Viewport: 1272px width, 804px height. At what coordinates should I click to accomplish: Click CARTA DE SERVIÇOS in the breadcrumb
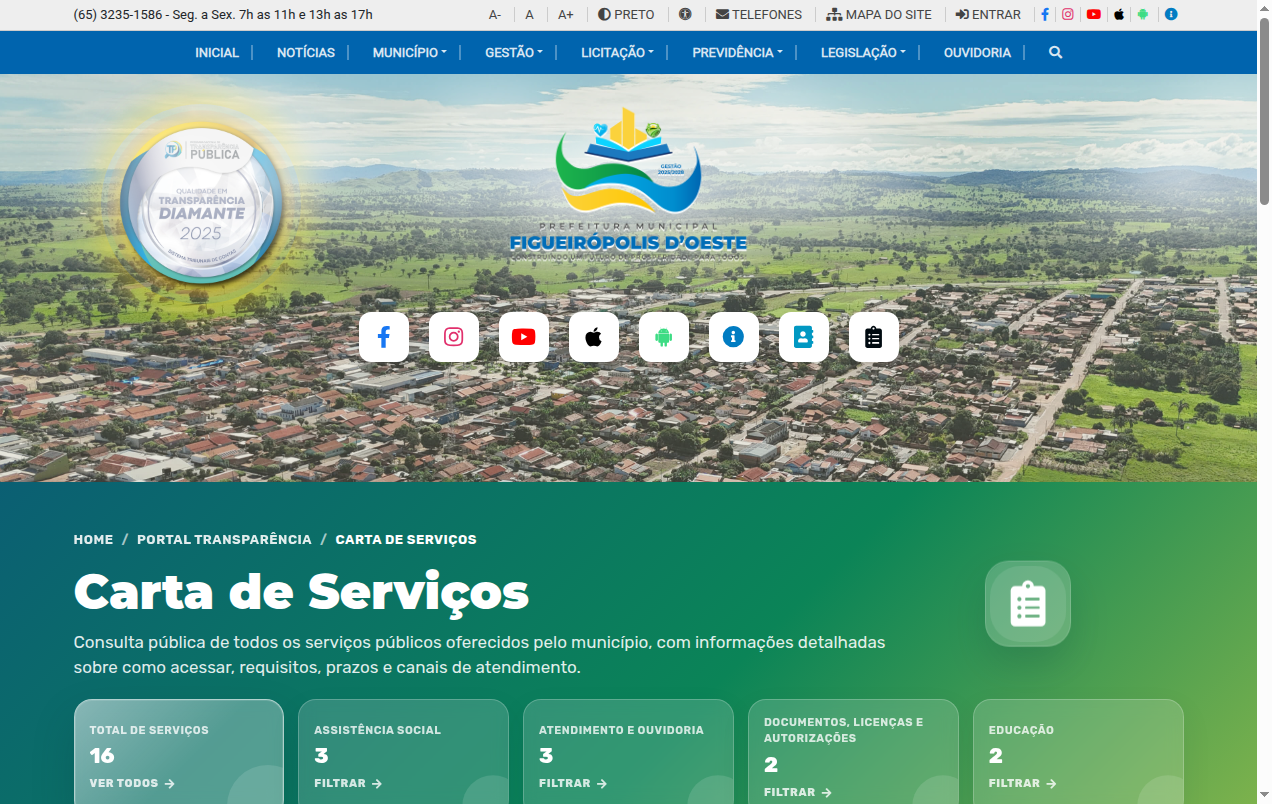(406, 540)
